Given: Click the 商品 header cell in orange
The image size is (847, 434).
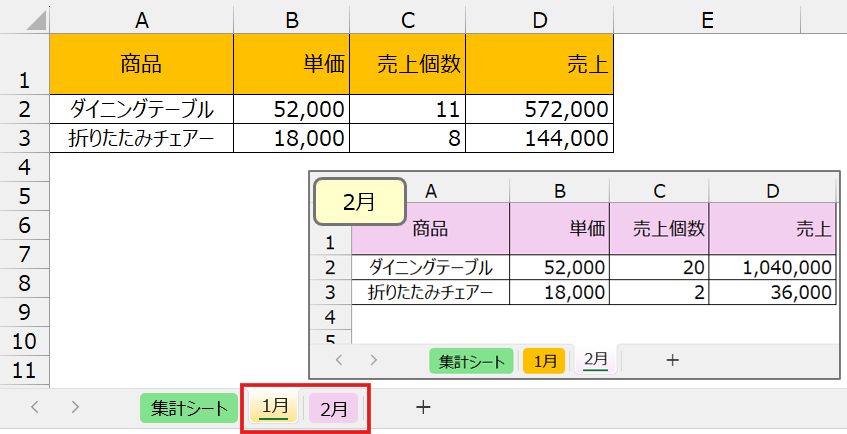Looking at the screenshot, I should [x=141, y=64].
